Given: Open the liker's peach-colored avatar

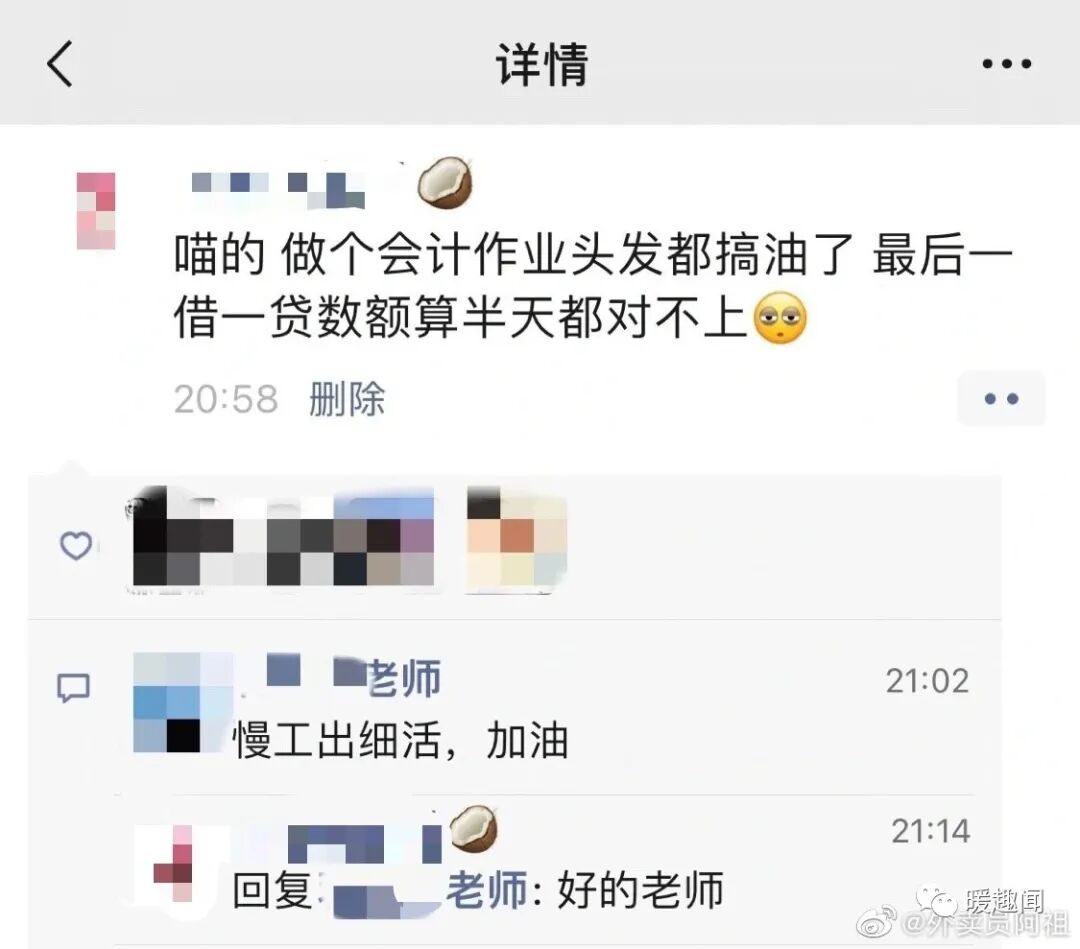Looking at the screenshot, I should tap(517, 538).
